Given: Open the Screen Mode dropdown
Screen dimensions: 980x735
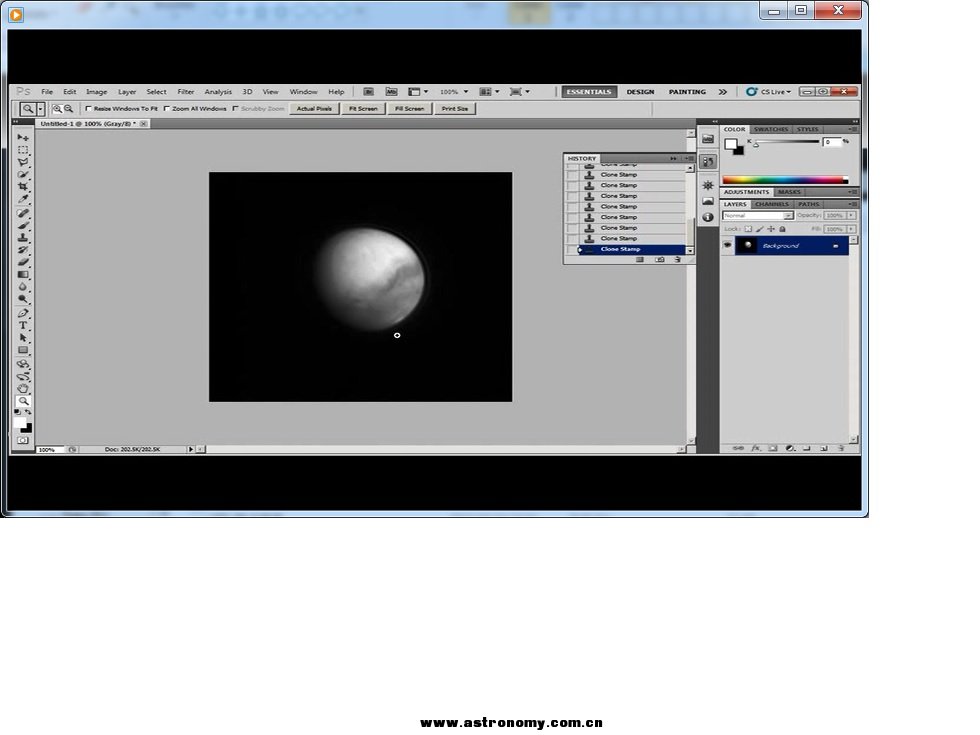Looking at the screenshot, I should coord(520,92).
